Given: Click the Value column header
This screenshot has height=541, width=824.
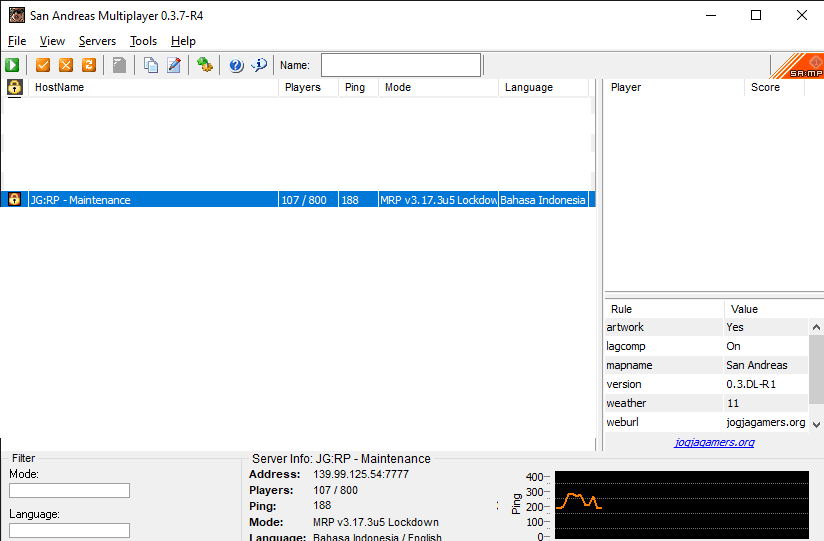Looking at the screenshot, I should click(x=766, y=309).
